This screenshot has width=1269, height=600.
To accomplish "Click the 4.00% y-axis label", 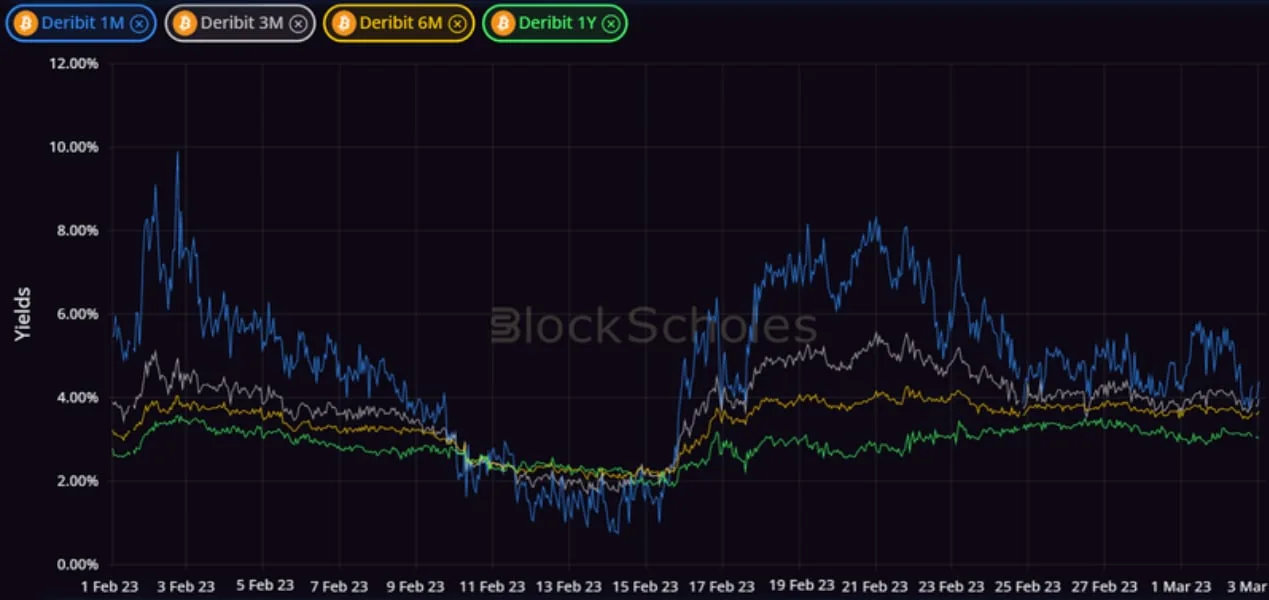I will tap(77, 398).
